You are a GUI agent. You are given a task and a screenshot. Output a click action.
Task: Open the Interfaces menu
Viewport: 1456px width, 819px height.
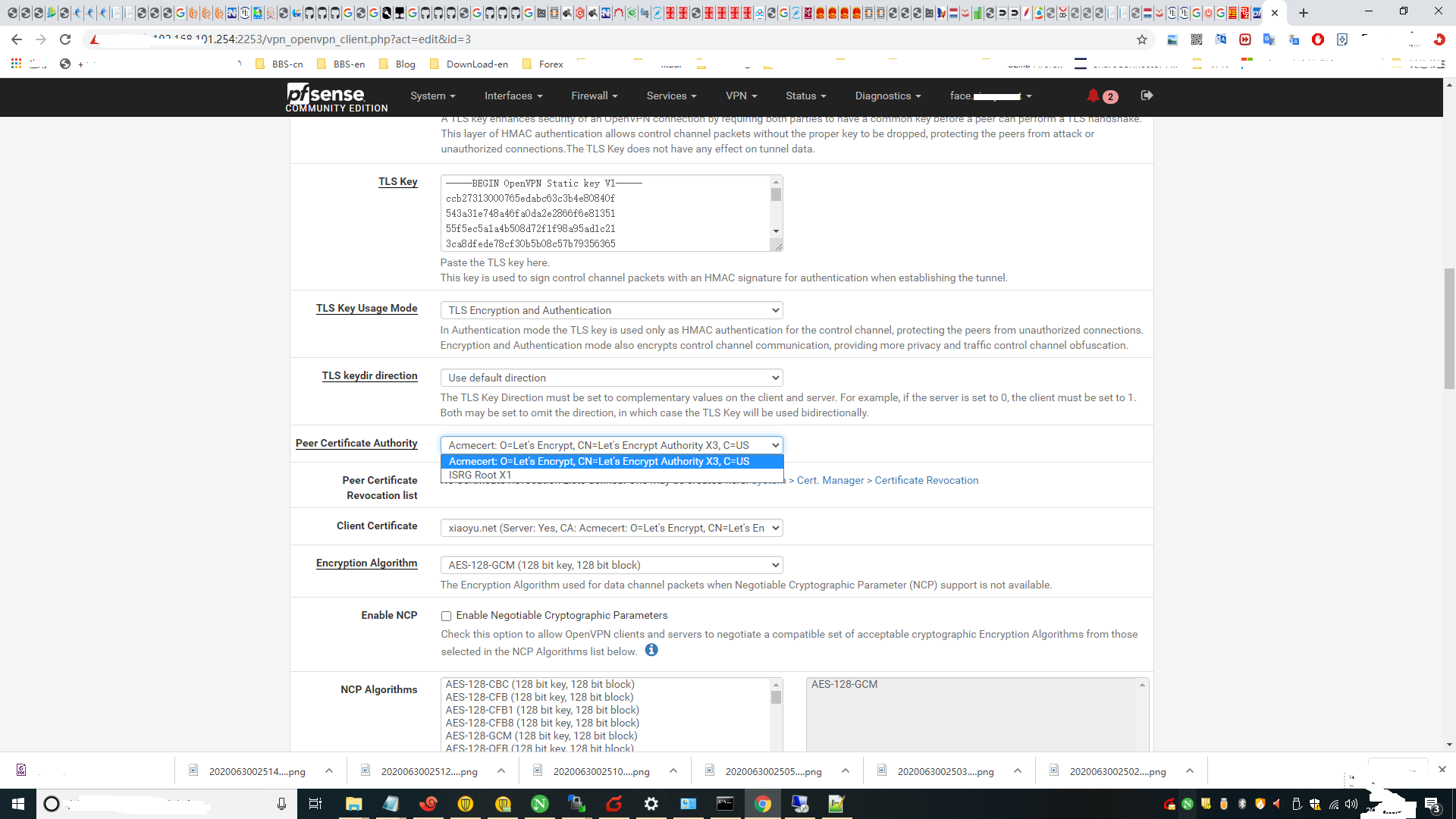click(513, 96)
